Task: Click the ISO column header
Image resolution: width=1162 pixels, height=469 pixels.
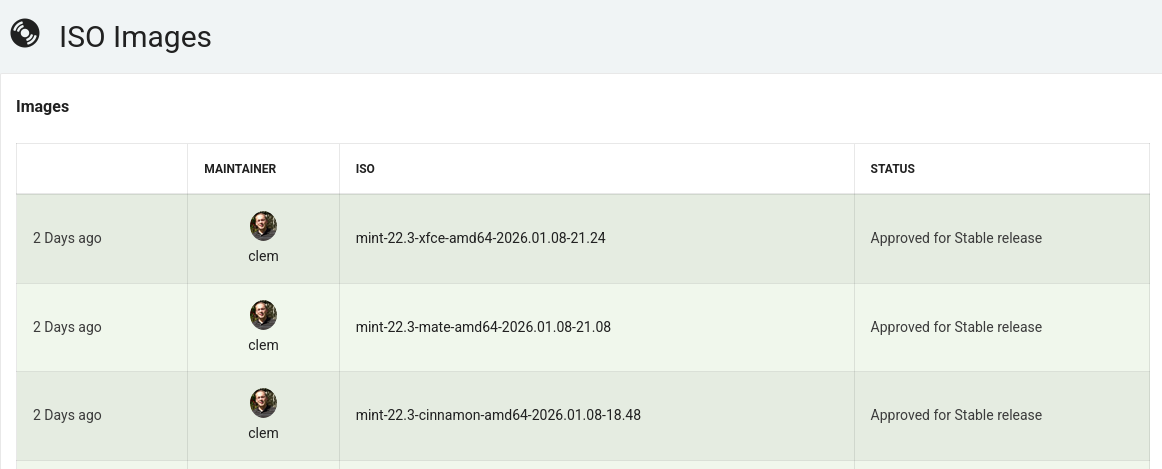Action: tap(365, 169)
